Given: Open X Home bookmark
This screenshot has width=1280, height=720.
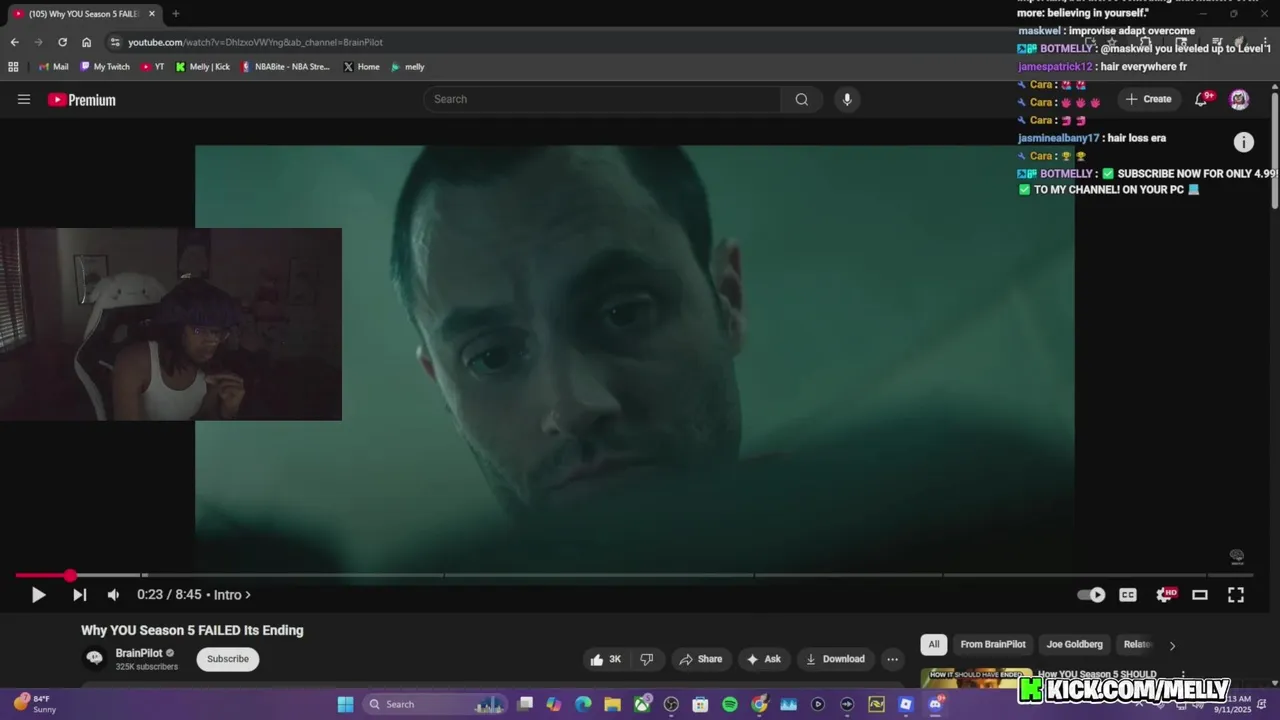Looking at the screenshot, I should pyautogui.click(x=362, y=67).
